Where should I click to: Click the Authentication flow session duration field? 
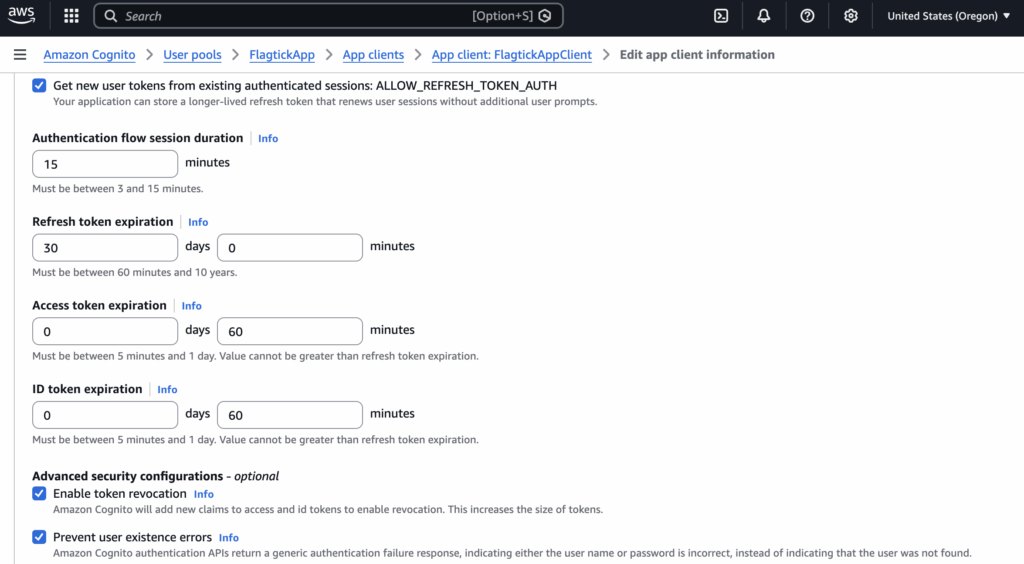105,164
